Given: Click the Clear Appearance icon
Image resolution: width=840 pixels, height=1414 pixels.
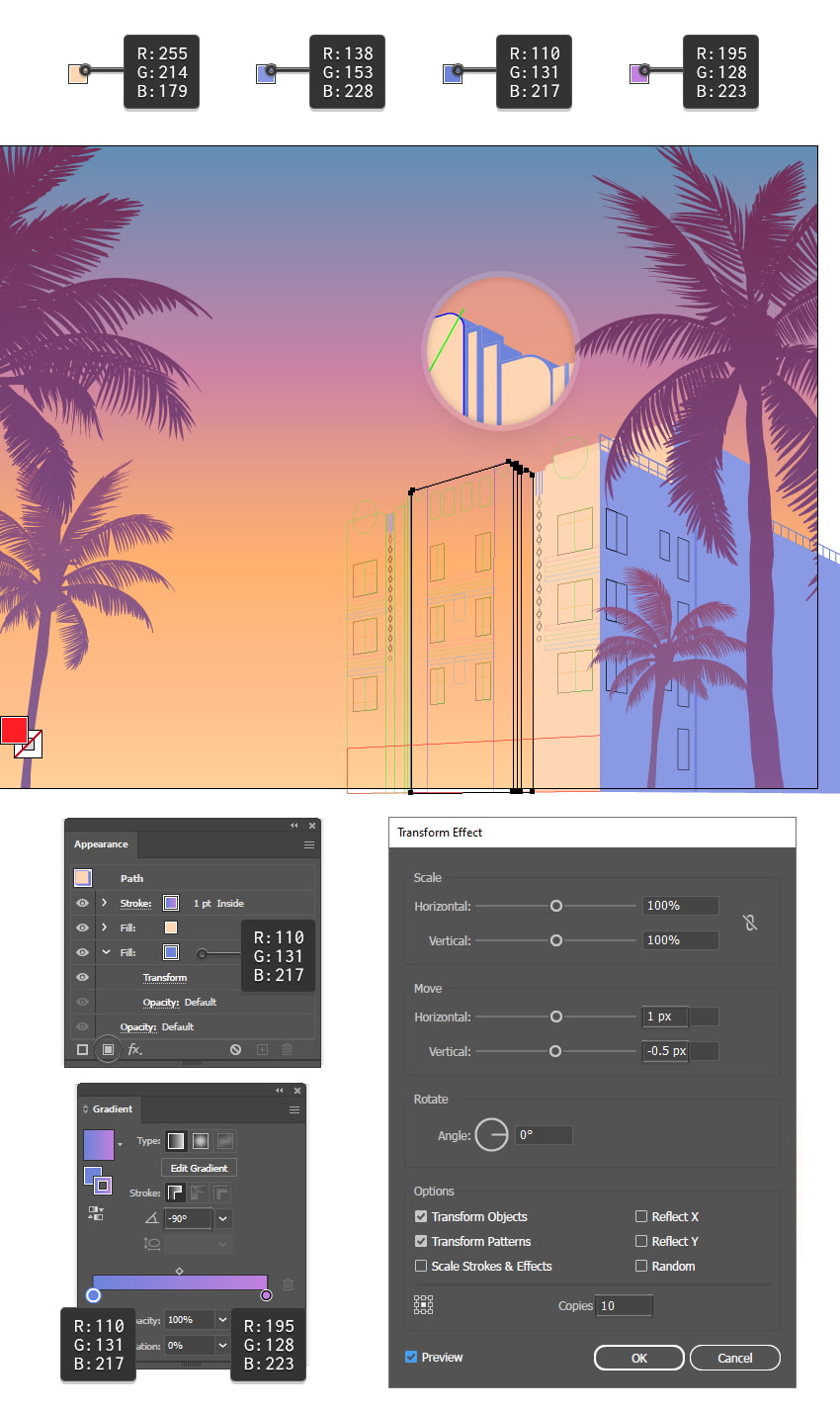Looking at the screenshot, I should click(x=235, y=1049).
